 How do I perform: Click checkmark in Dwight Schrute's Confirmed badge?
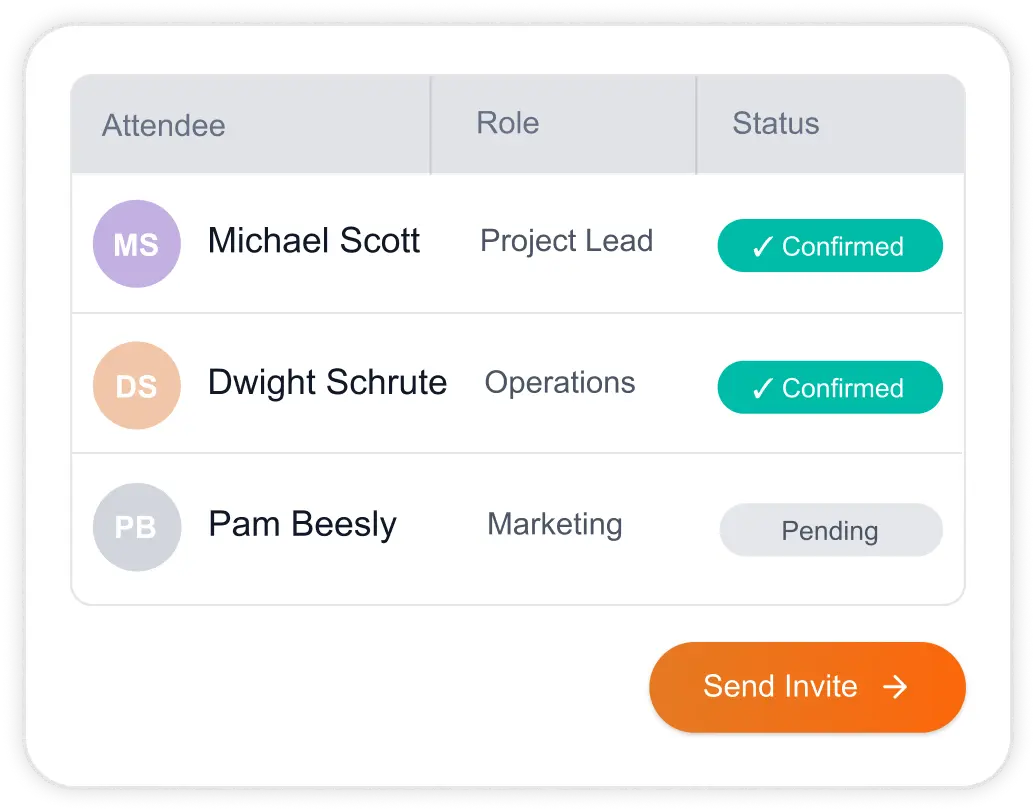762,388
